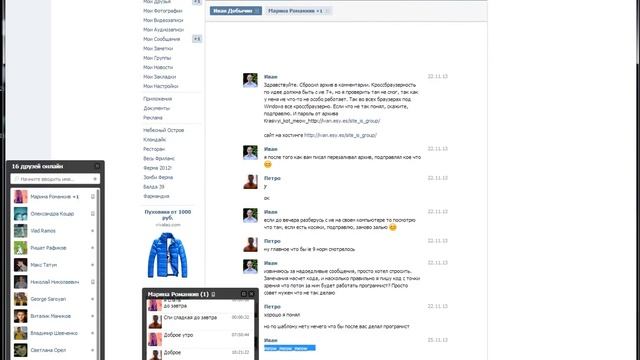
Task: Click mobile icon next to Марина Романюк
Action: [93, 197]
